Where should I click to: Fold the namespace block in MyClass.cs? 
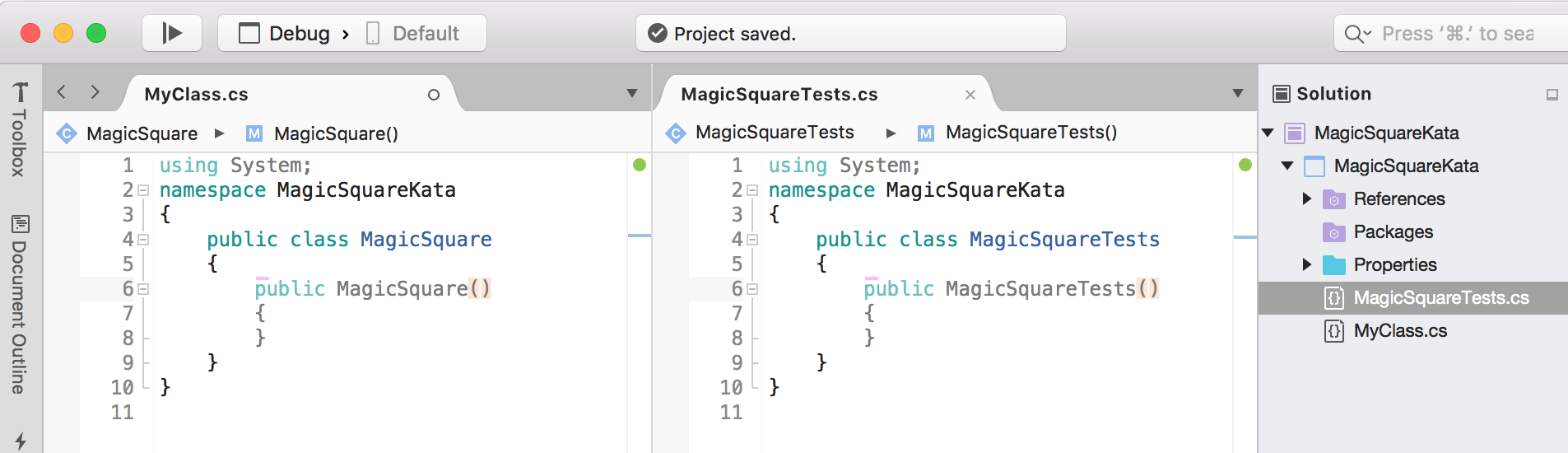143,190
